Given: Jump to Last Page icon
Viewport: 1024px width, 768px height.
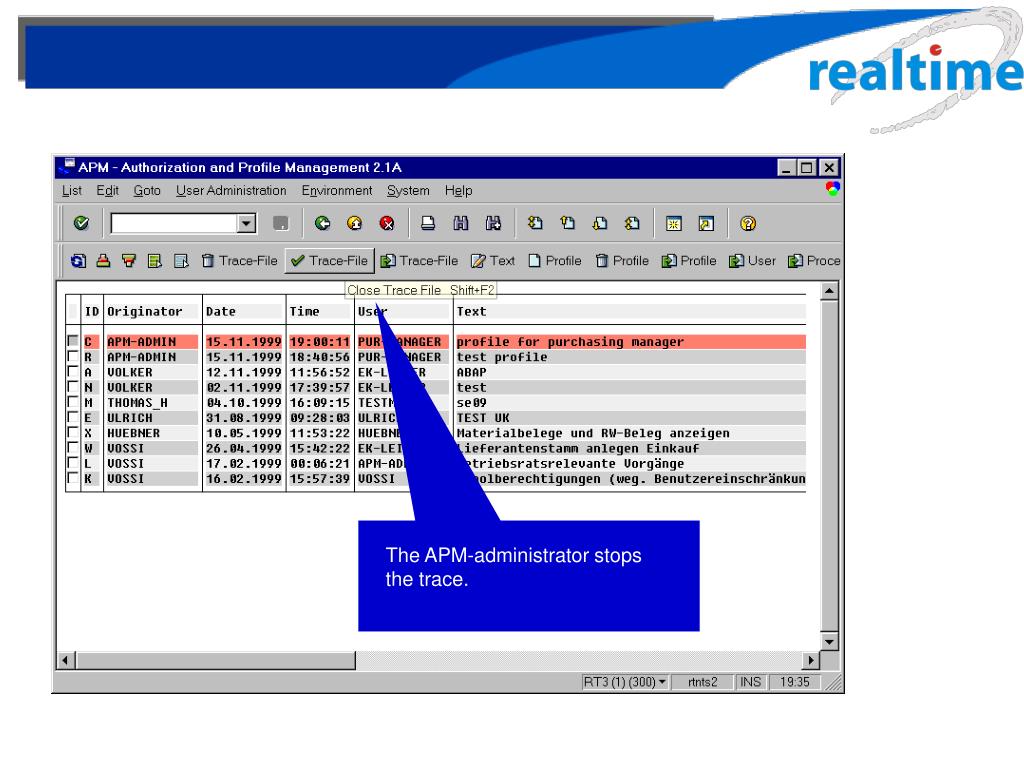Looking at the screenshot, I should 632,223.
